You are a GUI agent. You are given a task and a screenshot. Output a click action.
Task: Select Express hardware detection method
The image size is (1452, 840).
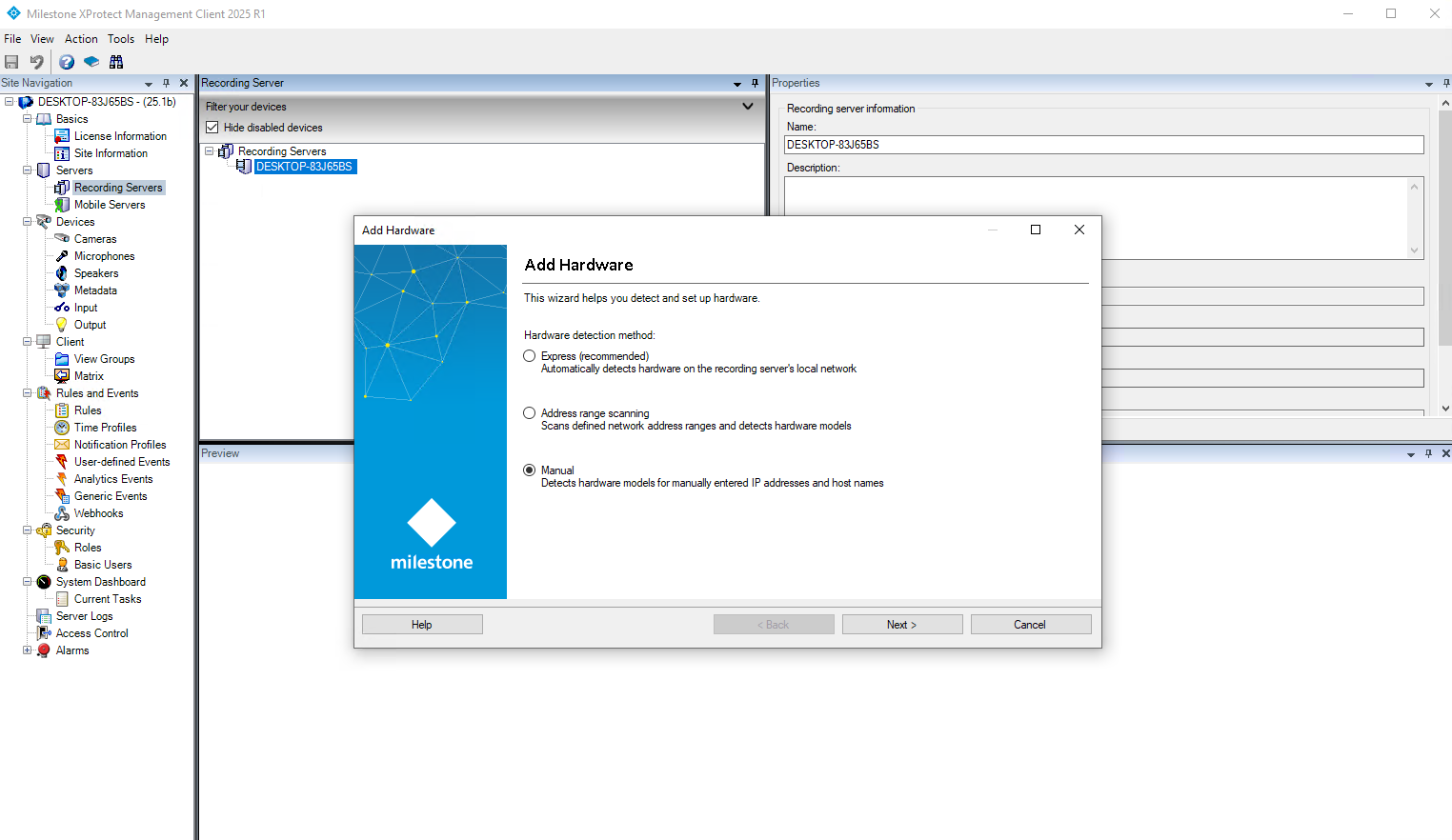pos(530,356)
